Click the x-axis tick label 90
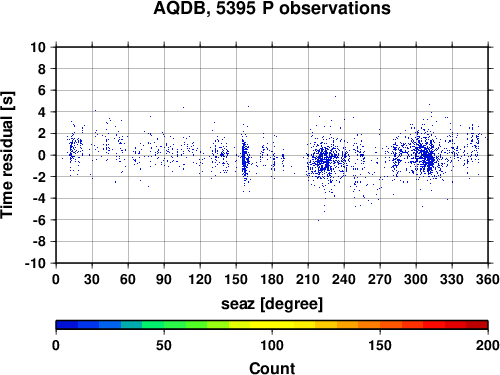The height and width of the screenshot is (375, 500). (x=164, y=279)
